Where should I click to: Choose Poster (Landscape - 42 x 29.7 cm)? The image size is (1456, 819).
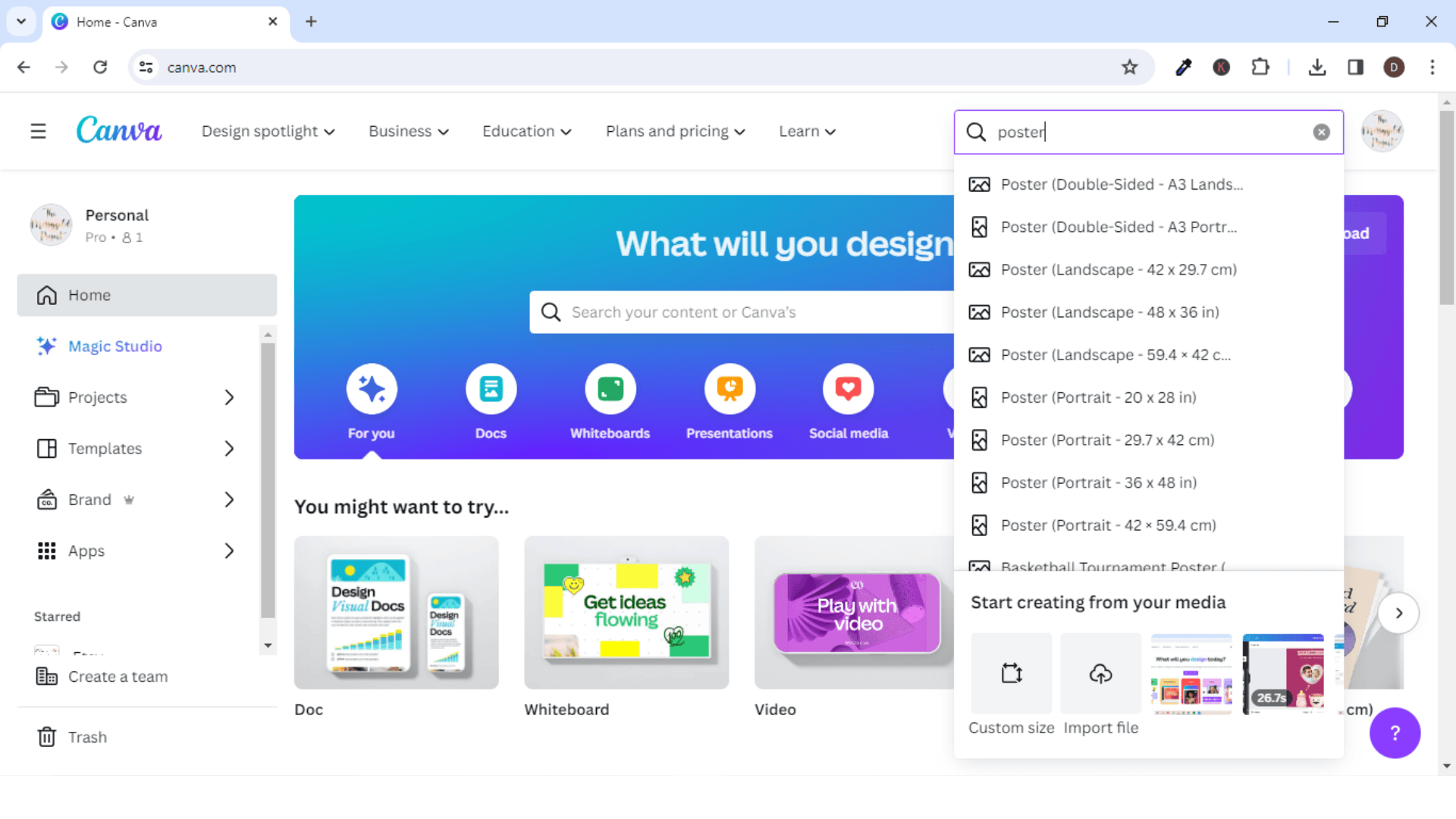coord(1148,269)
